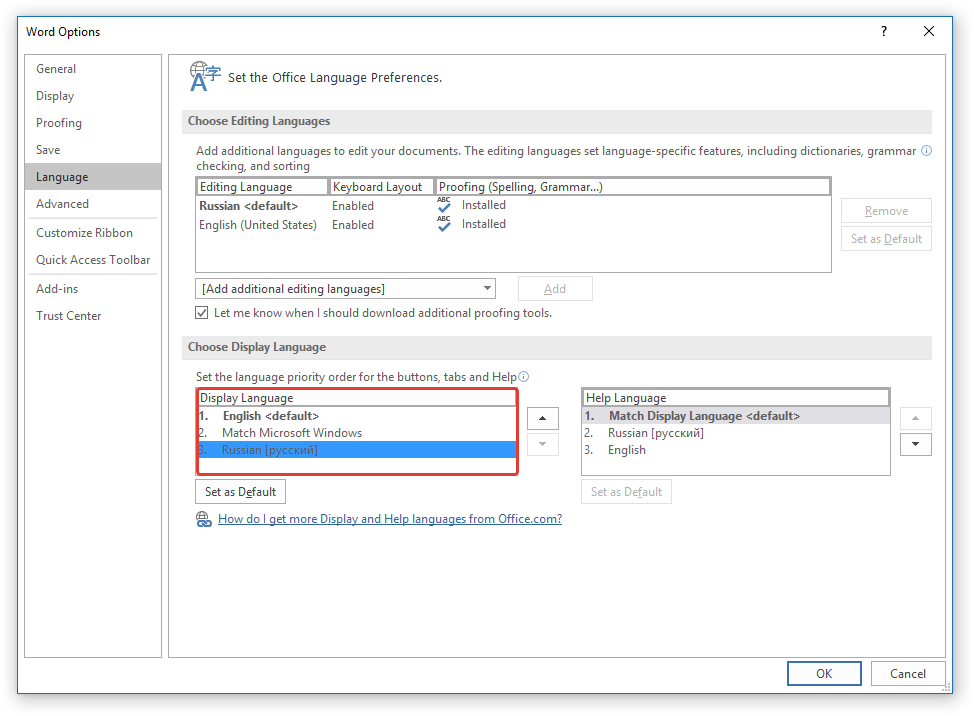974x716 pixels.
Task: Move display language up with arrow button
Action: pyautogui.click(x=543, y=419)
